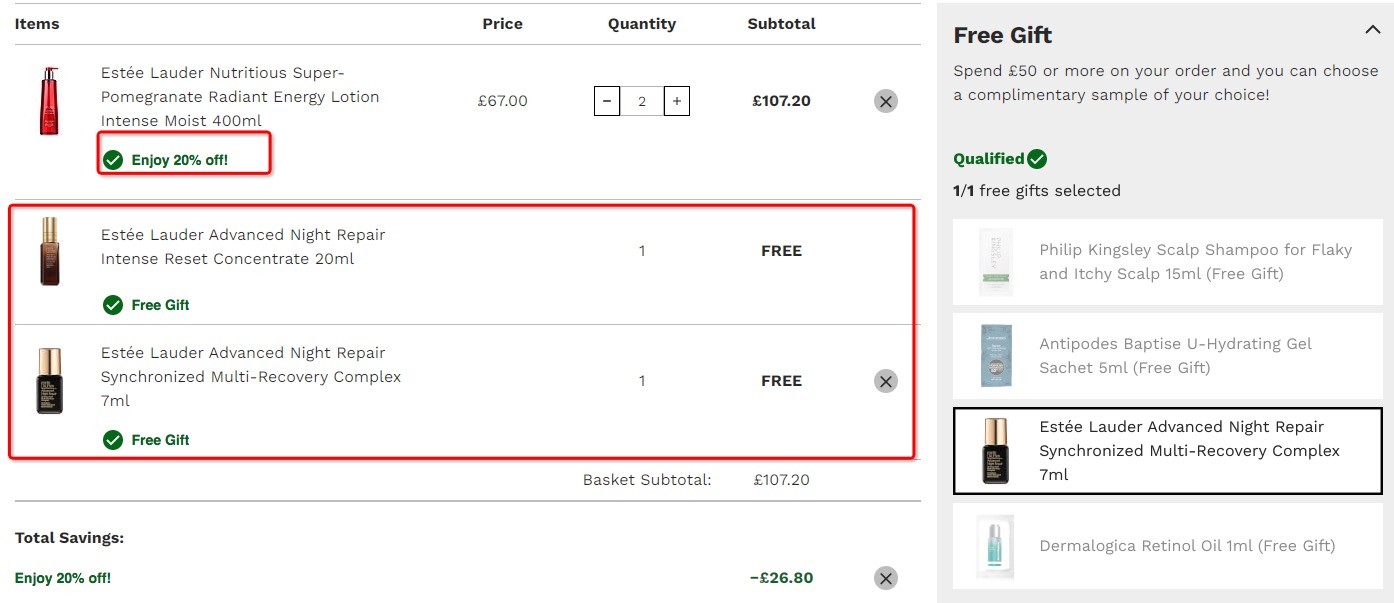The height and width of the screenshot is (603, 1394).
Task: Click the Intense Reset Concentrate bottle image
Action: 50,251
